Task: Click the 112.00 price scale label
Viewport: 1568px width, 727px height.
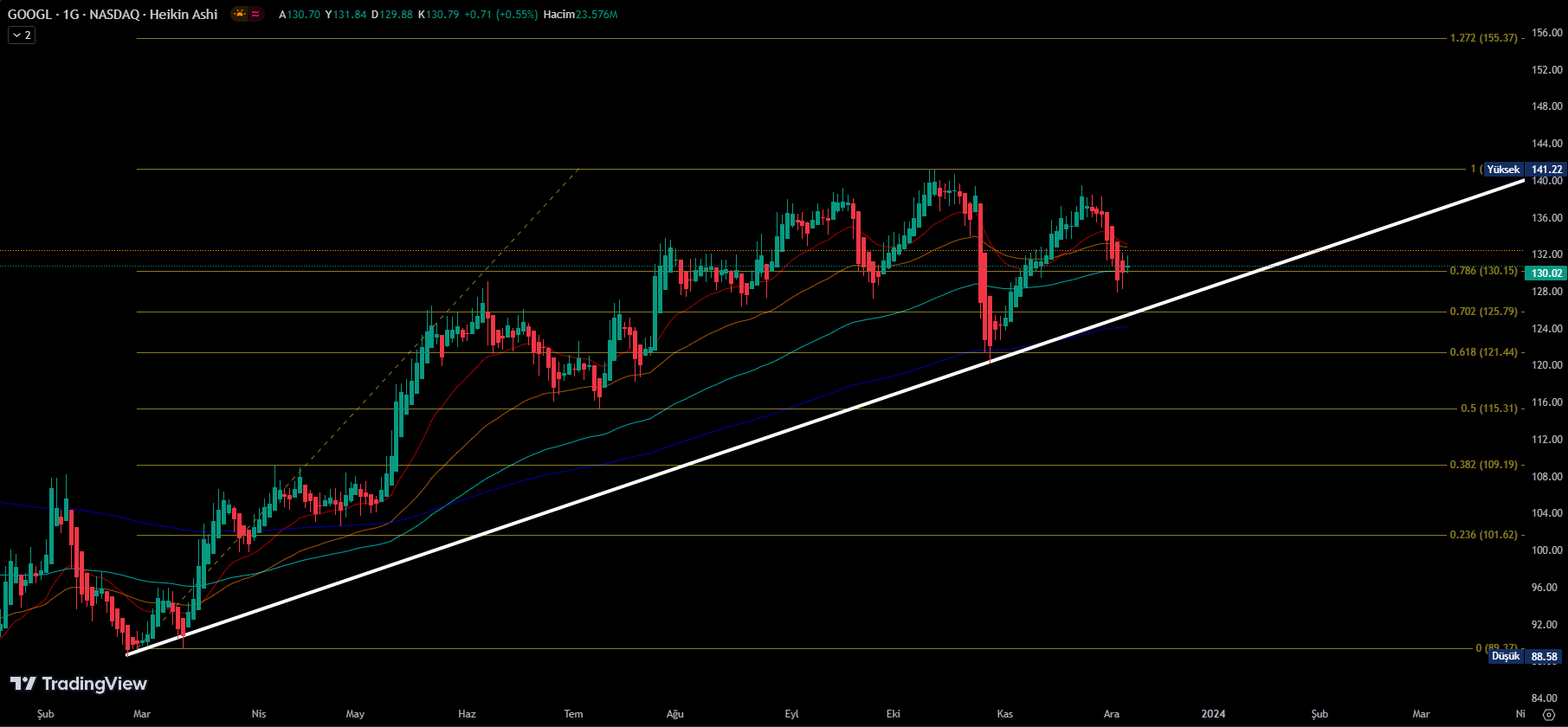Action: pos(1546,440)
